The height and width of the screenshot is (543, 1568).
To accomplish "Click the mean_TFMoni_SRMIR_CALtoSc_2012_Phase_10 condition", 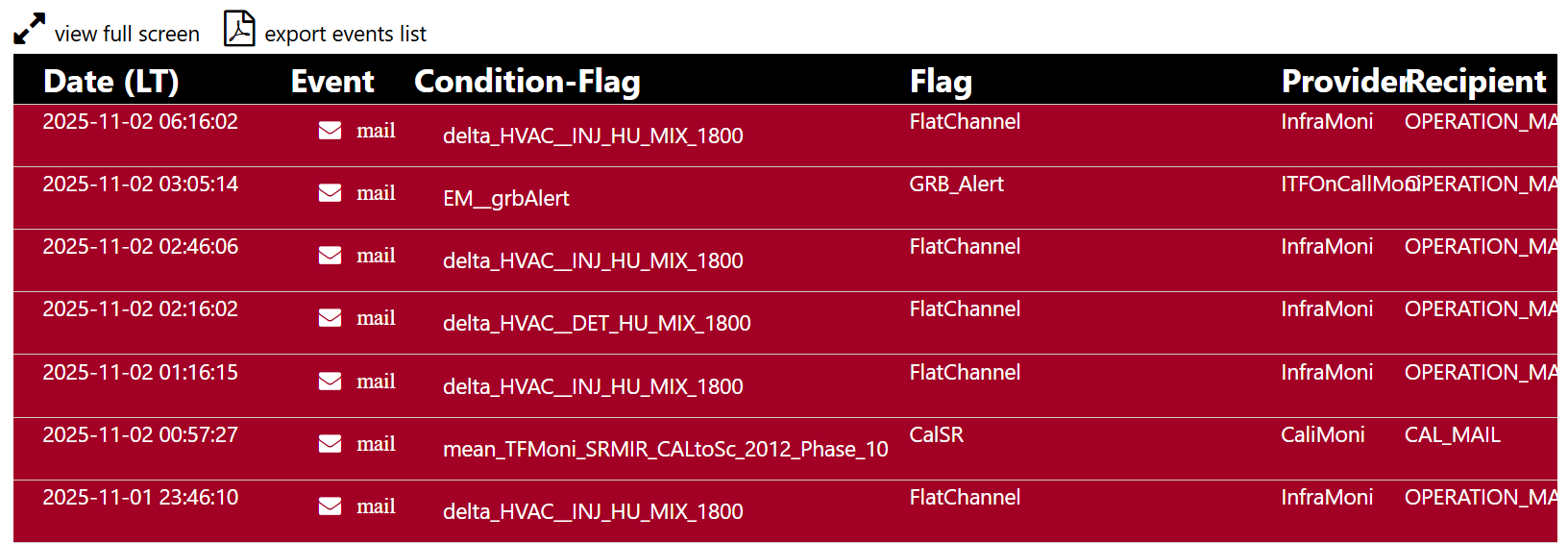I will click(665, 450).
